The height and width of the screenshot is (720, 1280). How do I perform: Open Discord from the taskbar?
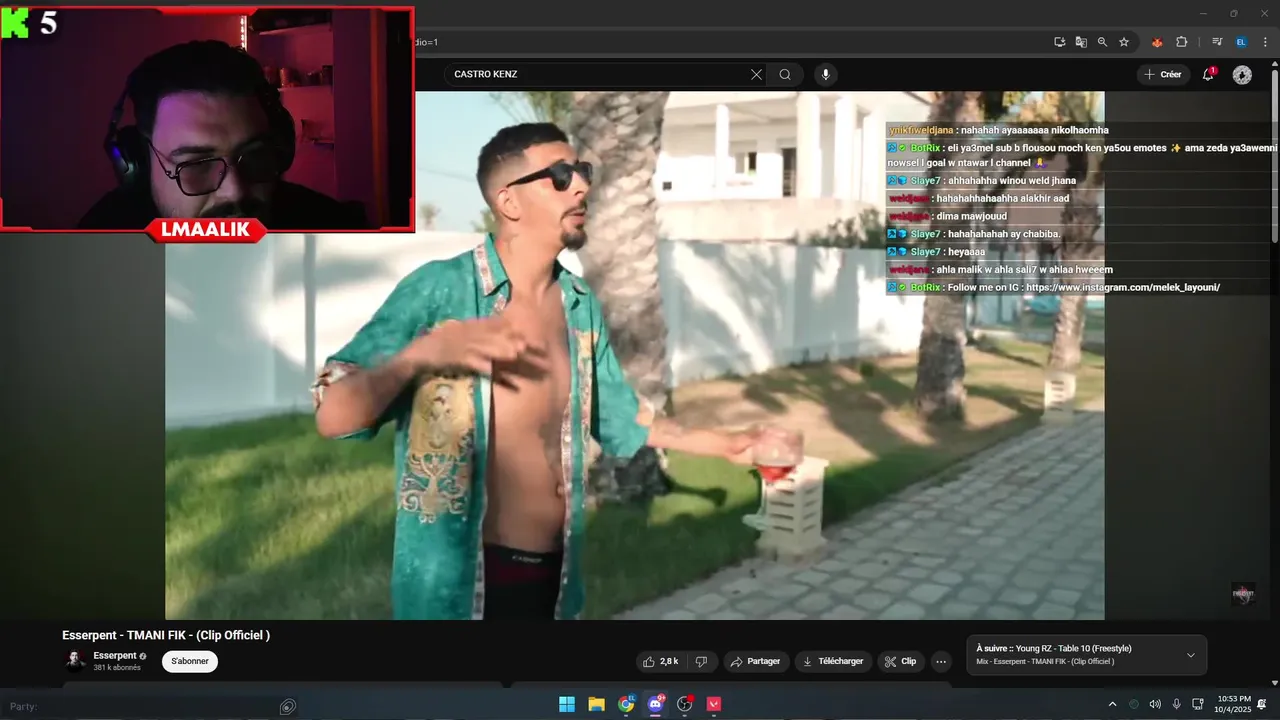[x=656, y=704]
